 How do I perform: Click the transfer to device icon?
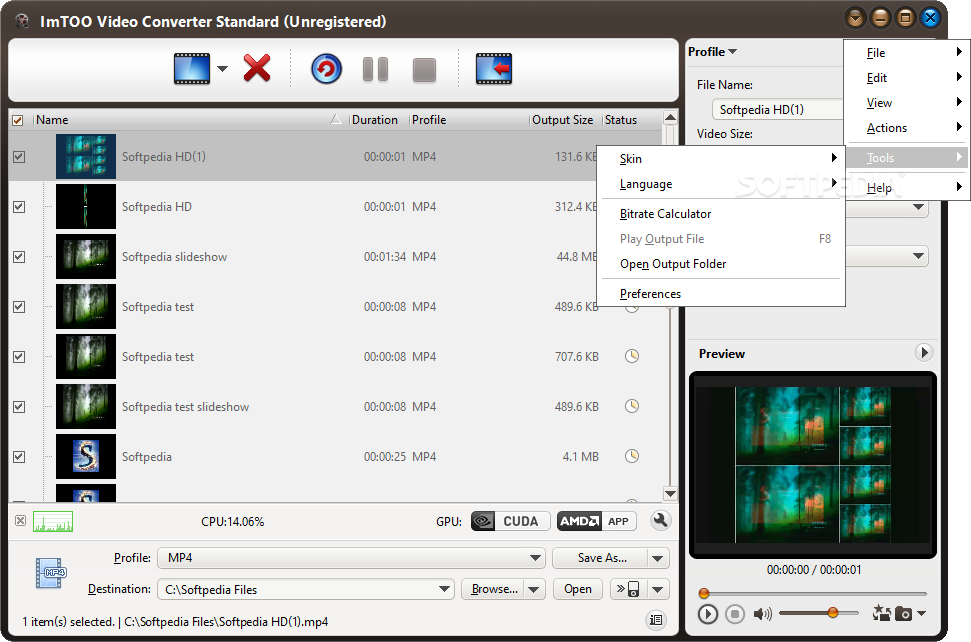[628, 589]
